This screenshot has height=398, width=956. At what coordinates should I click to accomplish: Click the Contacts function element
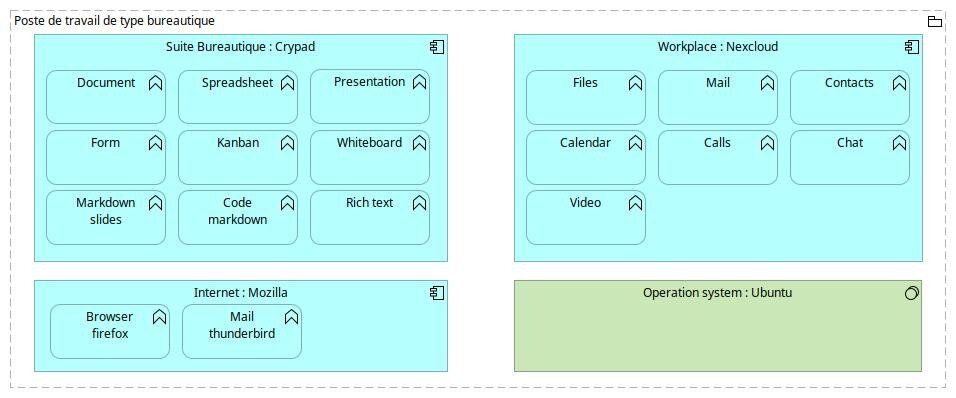850,98
